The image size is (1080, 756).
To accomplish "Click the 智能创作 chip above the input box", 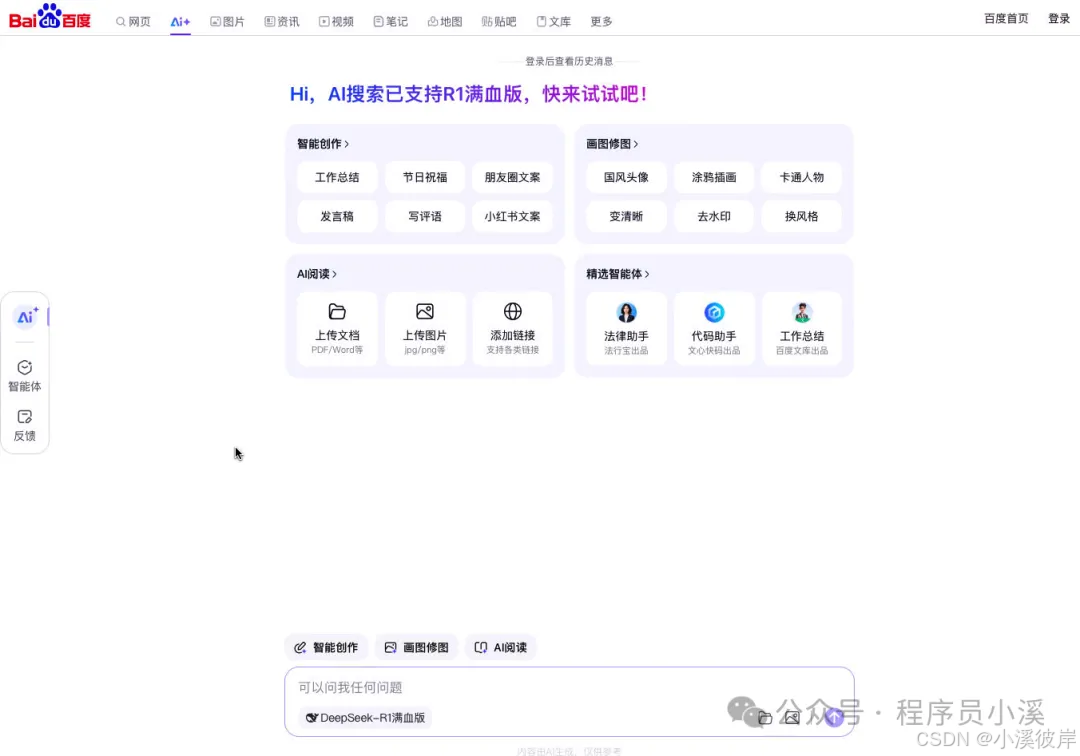I will (x=326, y=647).
